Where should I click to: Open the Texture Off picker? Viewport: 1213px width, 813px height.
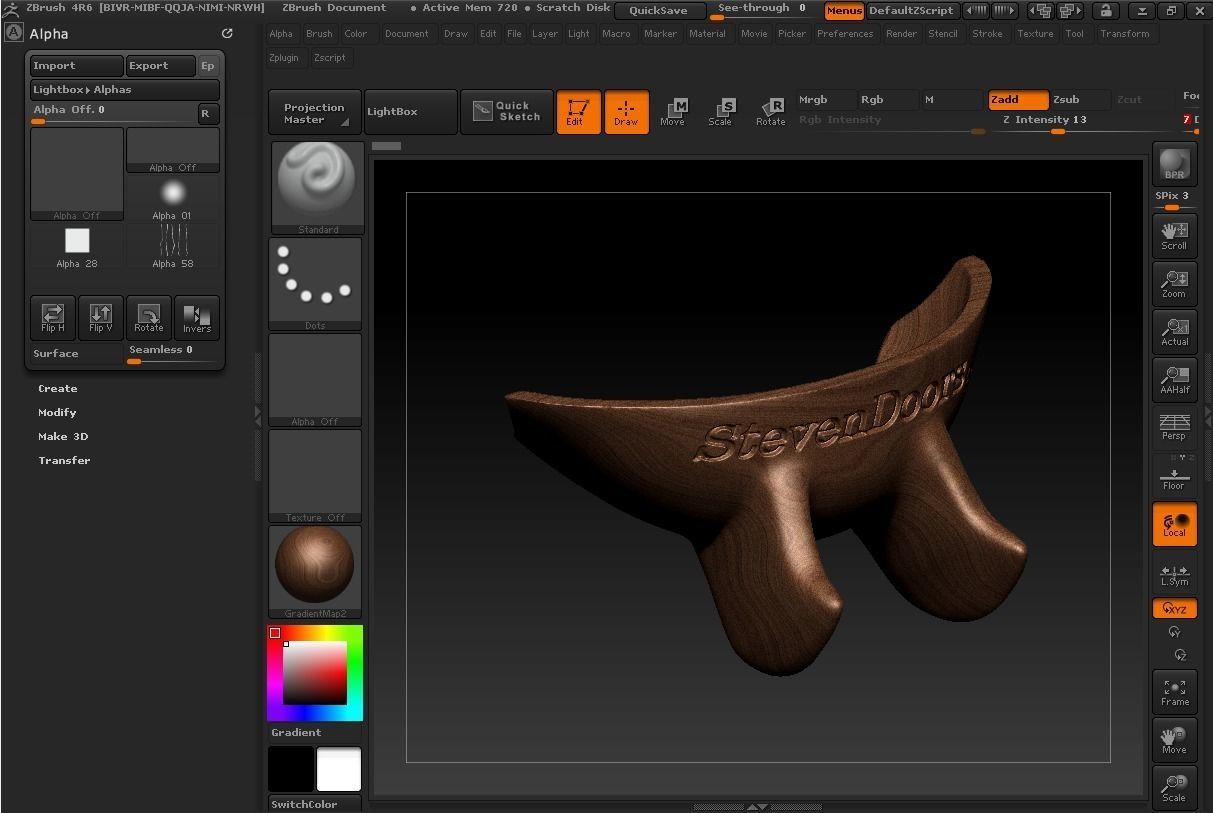click(315, 476)
